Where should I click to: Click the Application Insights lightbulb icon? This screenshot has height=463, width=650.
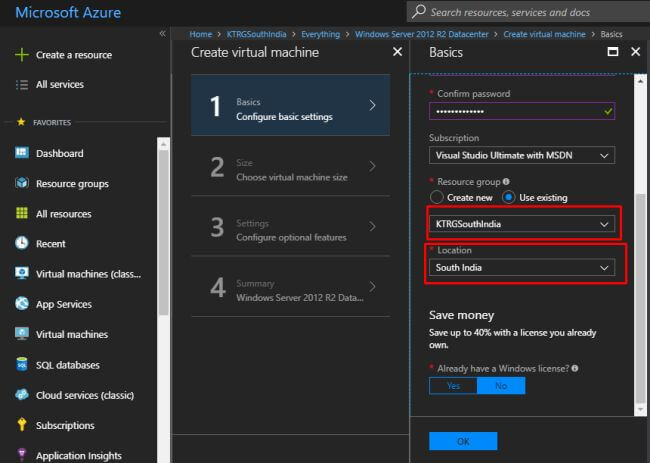[x=21, y=455]
